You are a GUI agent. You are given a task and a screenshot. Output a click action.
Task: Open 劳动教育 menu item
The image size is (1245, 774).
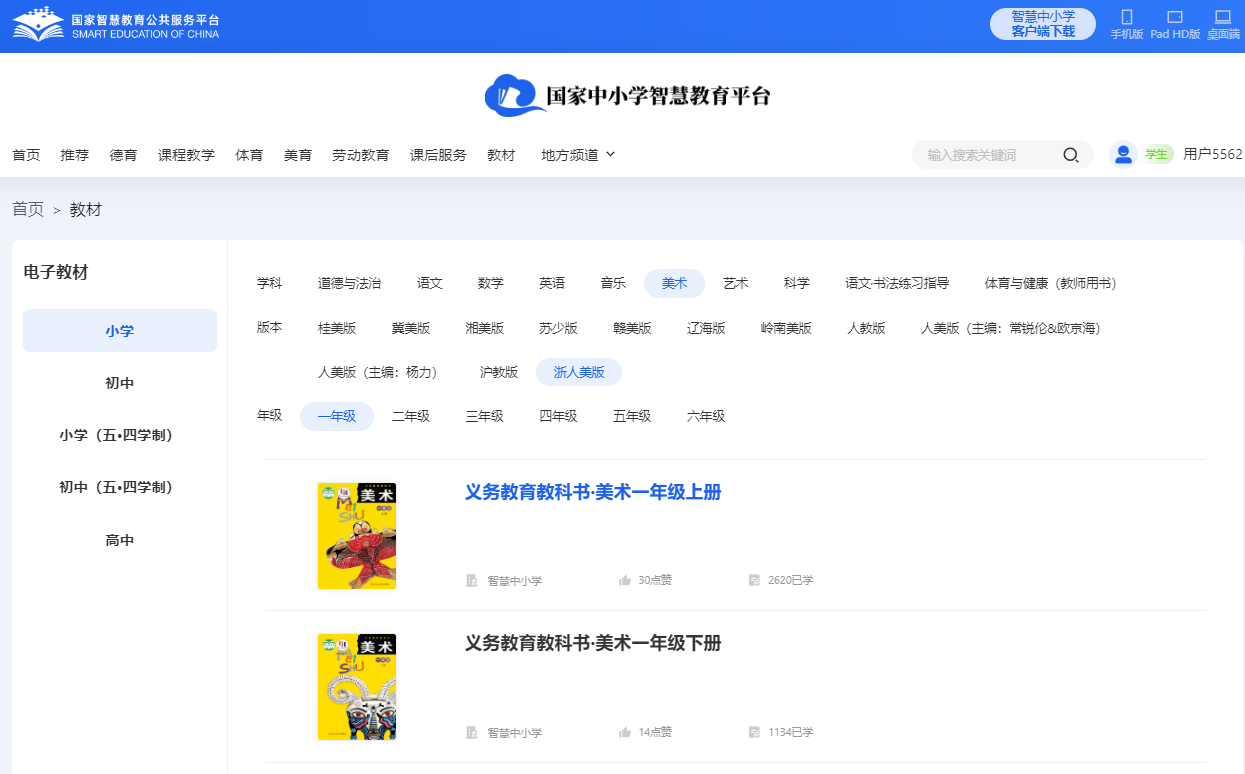click(x=361, y=155)
